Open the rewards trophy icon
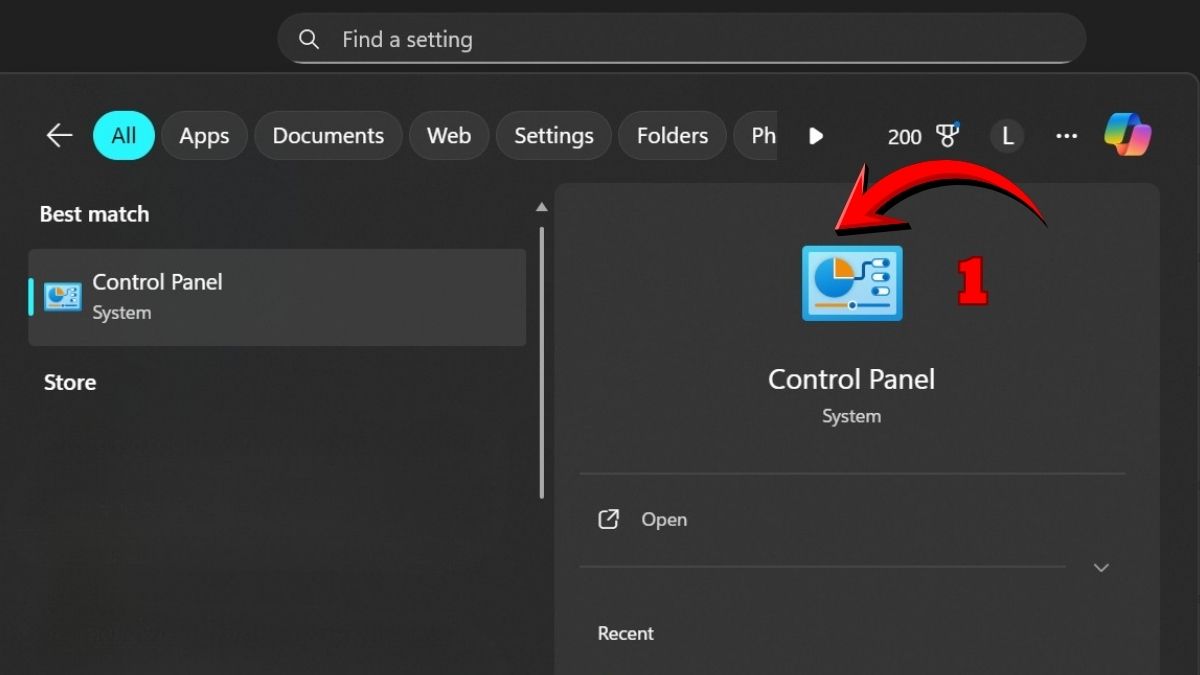This screenshot has width=1200, height=675. (x=947, y=135)
